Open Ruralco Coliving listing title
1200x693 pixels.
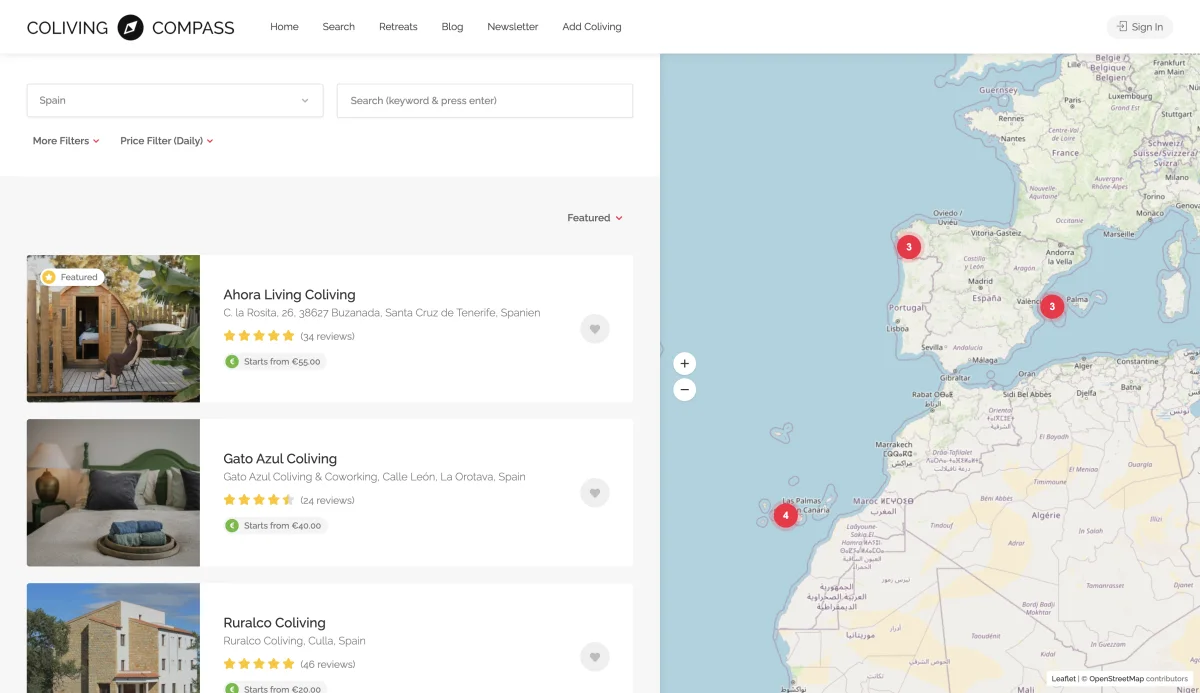(274, 623)
